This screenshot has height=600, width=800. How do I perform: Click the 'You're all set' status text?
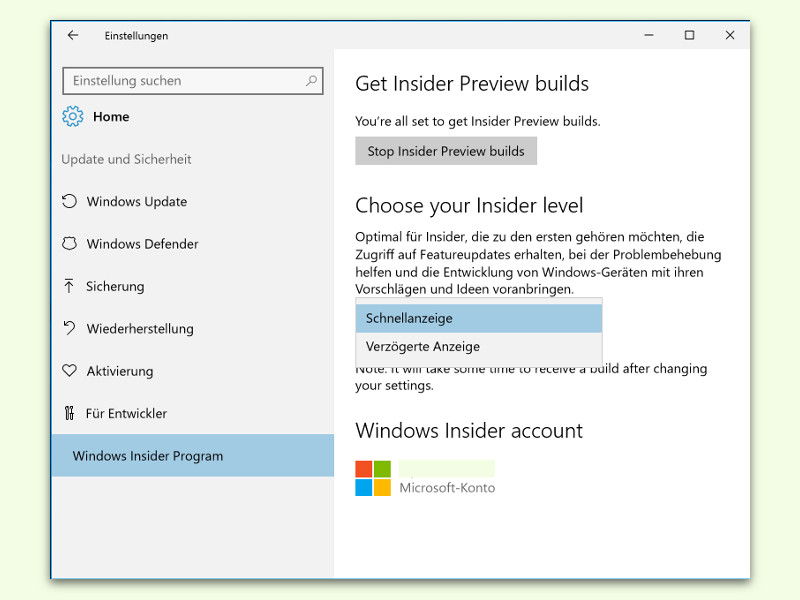tap(478, 121)
